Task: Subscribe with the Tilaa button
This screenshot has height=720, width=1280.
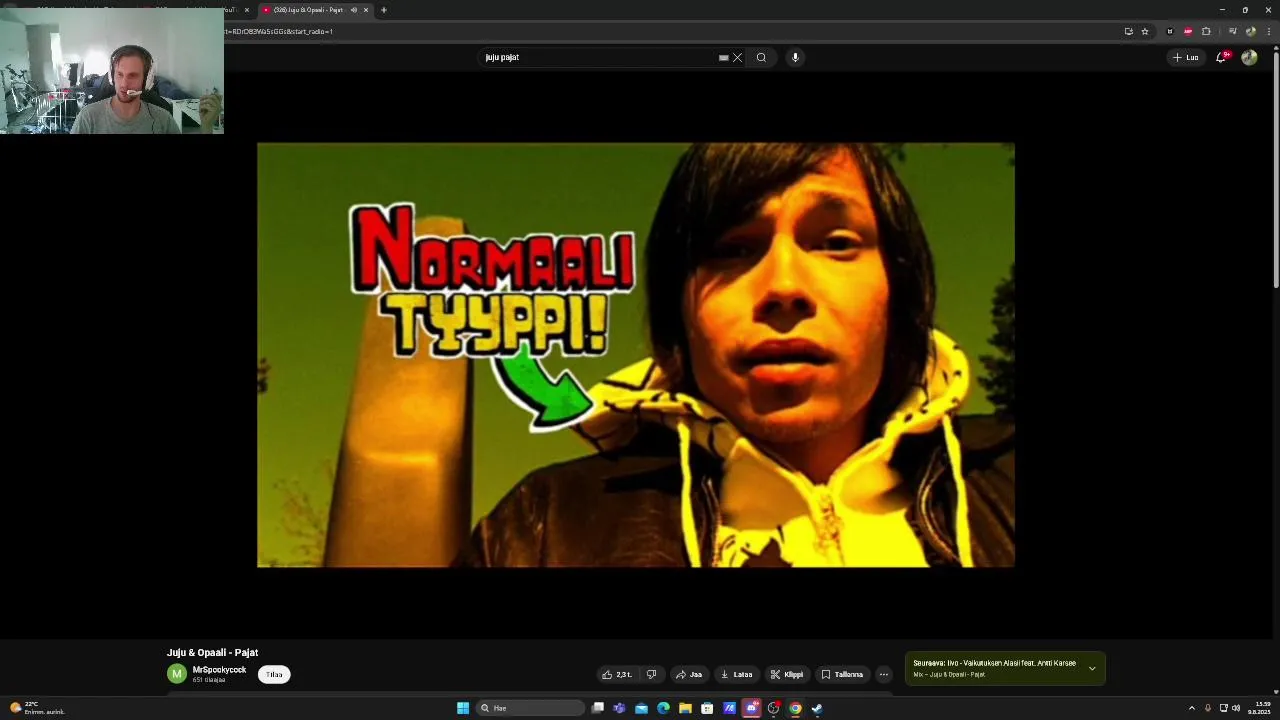Action: tap(274, 674)
